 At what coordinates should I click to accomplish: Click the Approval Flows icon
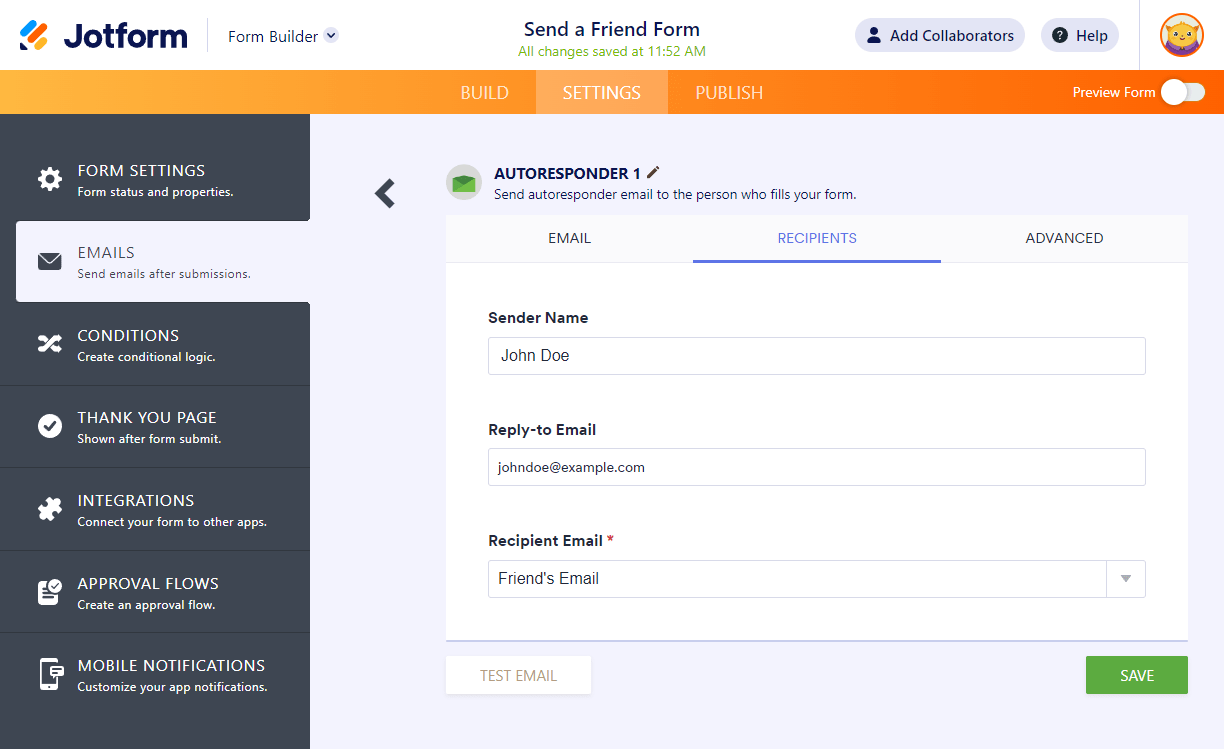pyautogui.click(x=49, y=592)
